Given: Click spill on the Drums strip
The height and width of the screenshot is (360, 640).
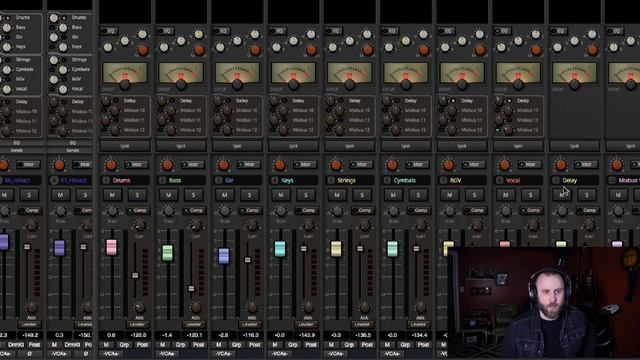Looking at the screenshot, I should [125, 146].
